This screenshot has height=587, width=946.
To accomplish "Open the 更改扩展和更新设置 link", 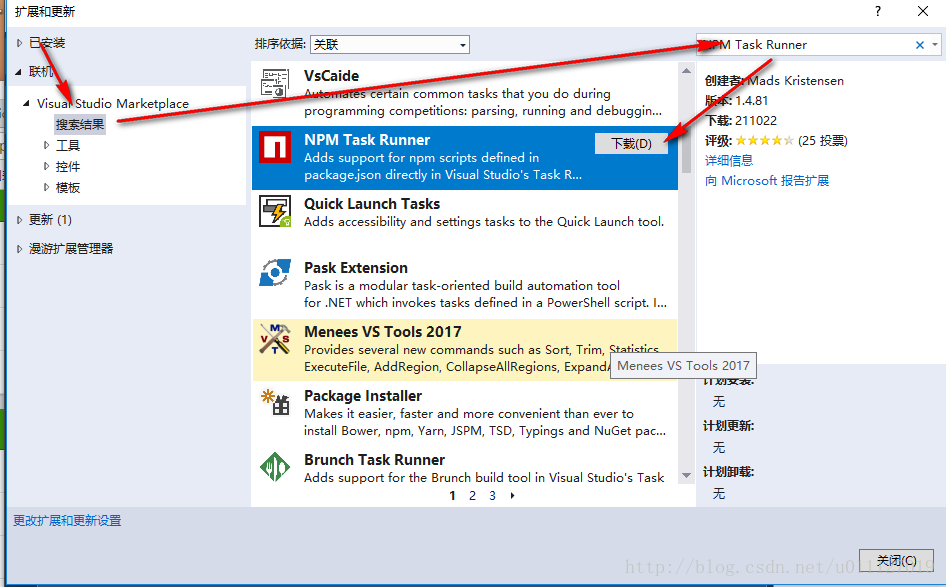I will (x=68, y=521).
